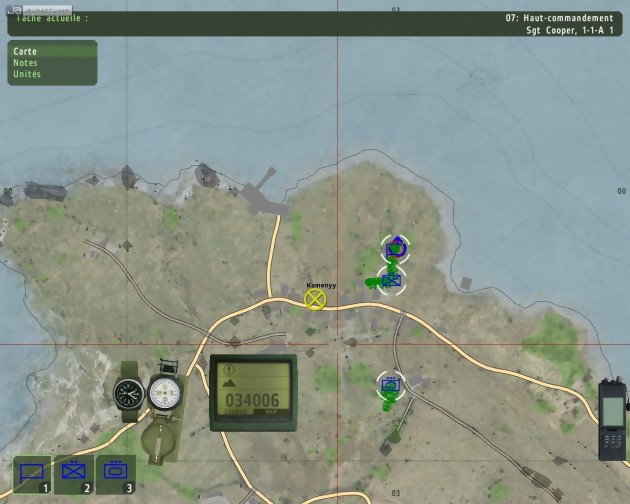Click the handheld radio at right edge

click(611, 419)
